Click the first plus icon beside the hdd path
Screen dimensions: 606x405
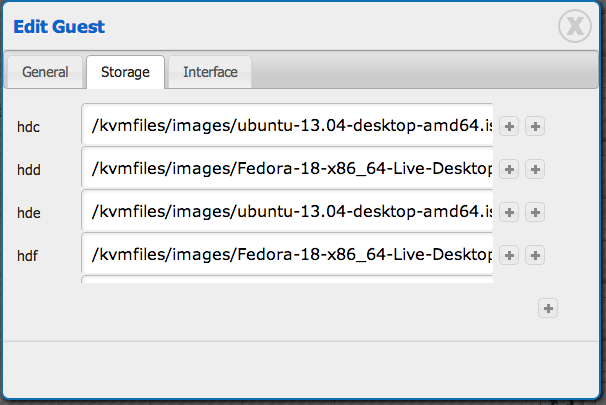coord(510,169)
